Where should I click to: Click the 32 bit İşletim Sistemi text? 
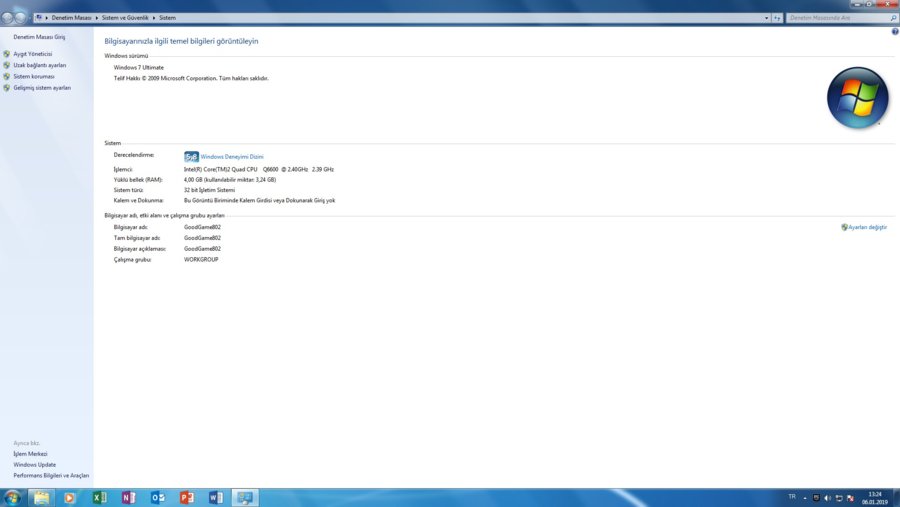209,190
